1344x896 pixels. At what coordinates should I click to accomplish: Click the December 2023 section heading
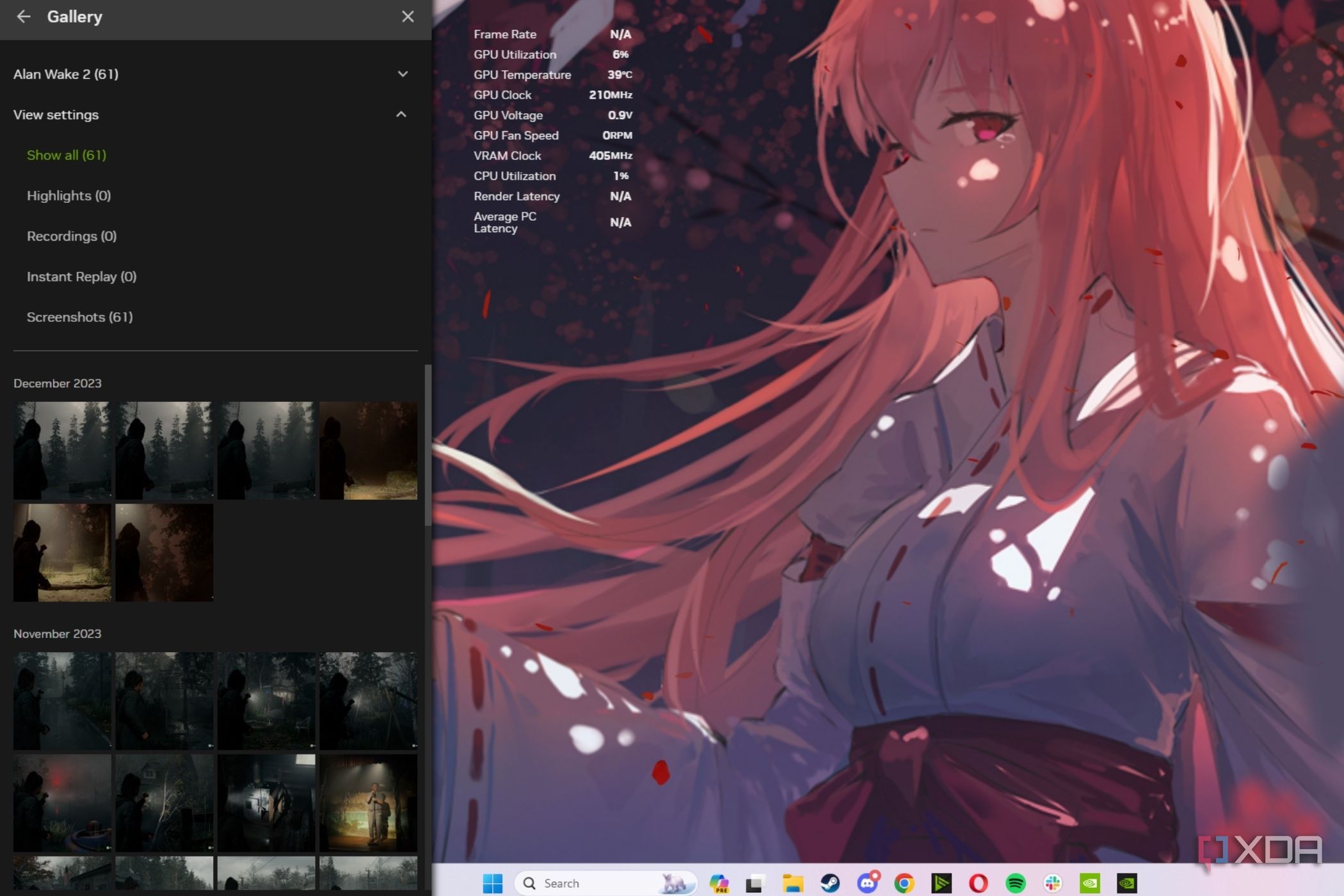coord(58,383)
